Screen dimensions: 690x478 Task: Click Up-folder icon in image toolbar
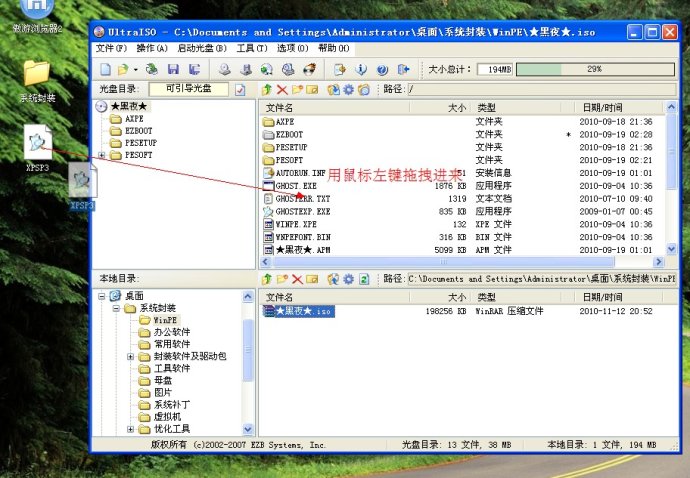click(267, 90)
